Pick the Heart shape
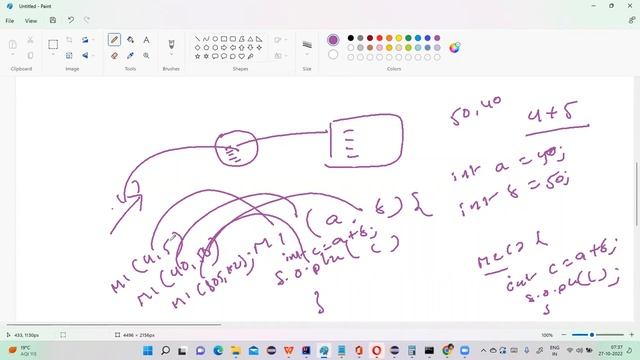Viewport: 640px width, 360px height. click(242, 56)
